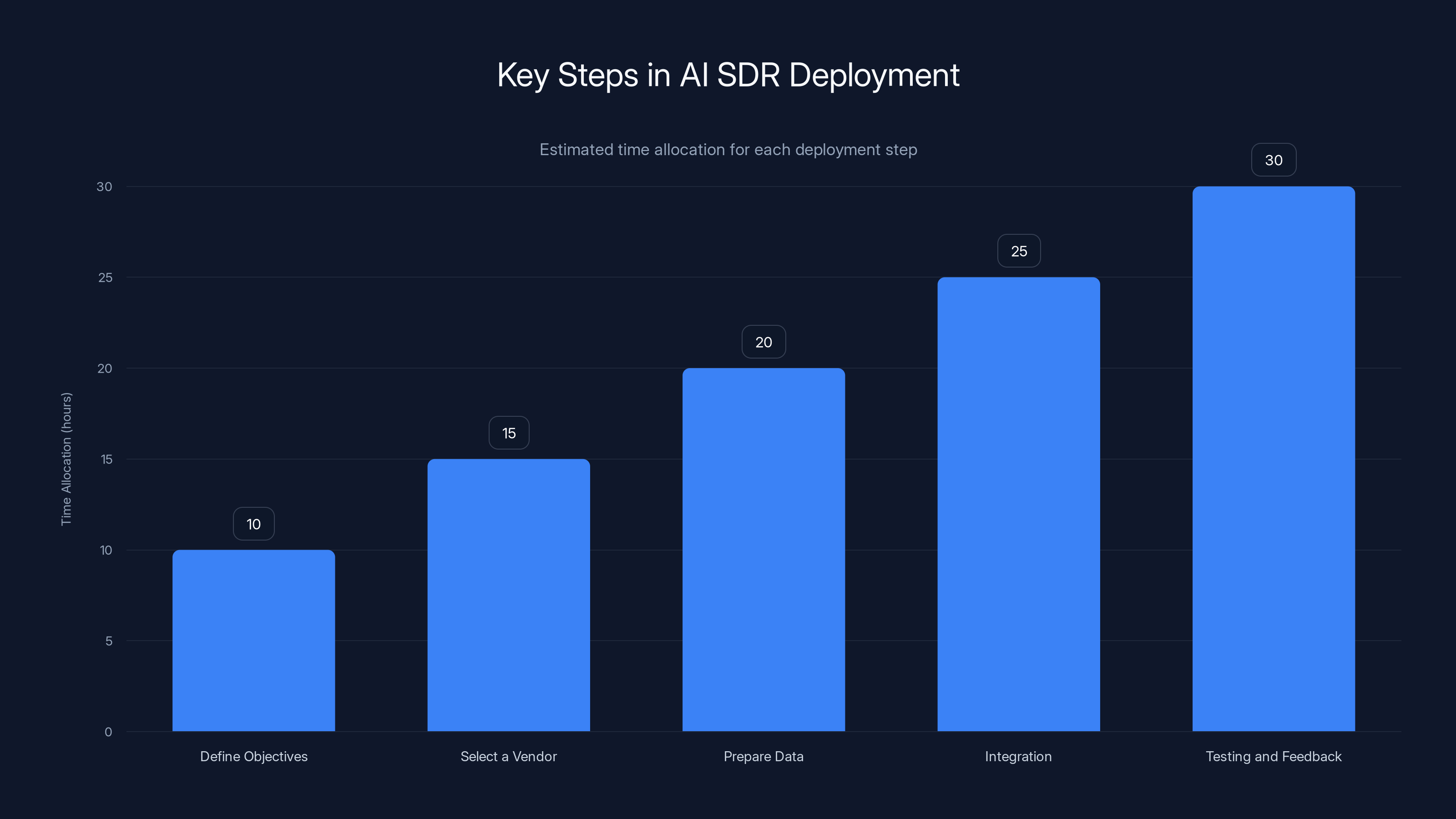Click the y-axis tick label 5
Image resolution: width=1456 pixels, height=819 pixels.
tap(109, 641)
